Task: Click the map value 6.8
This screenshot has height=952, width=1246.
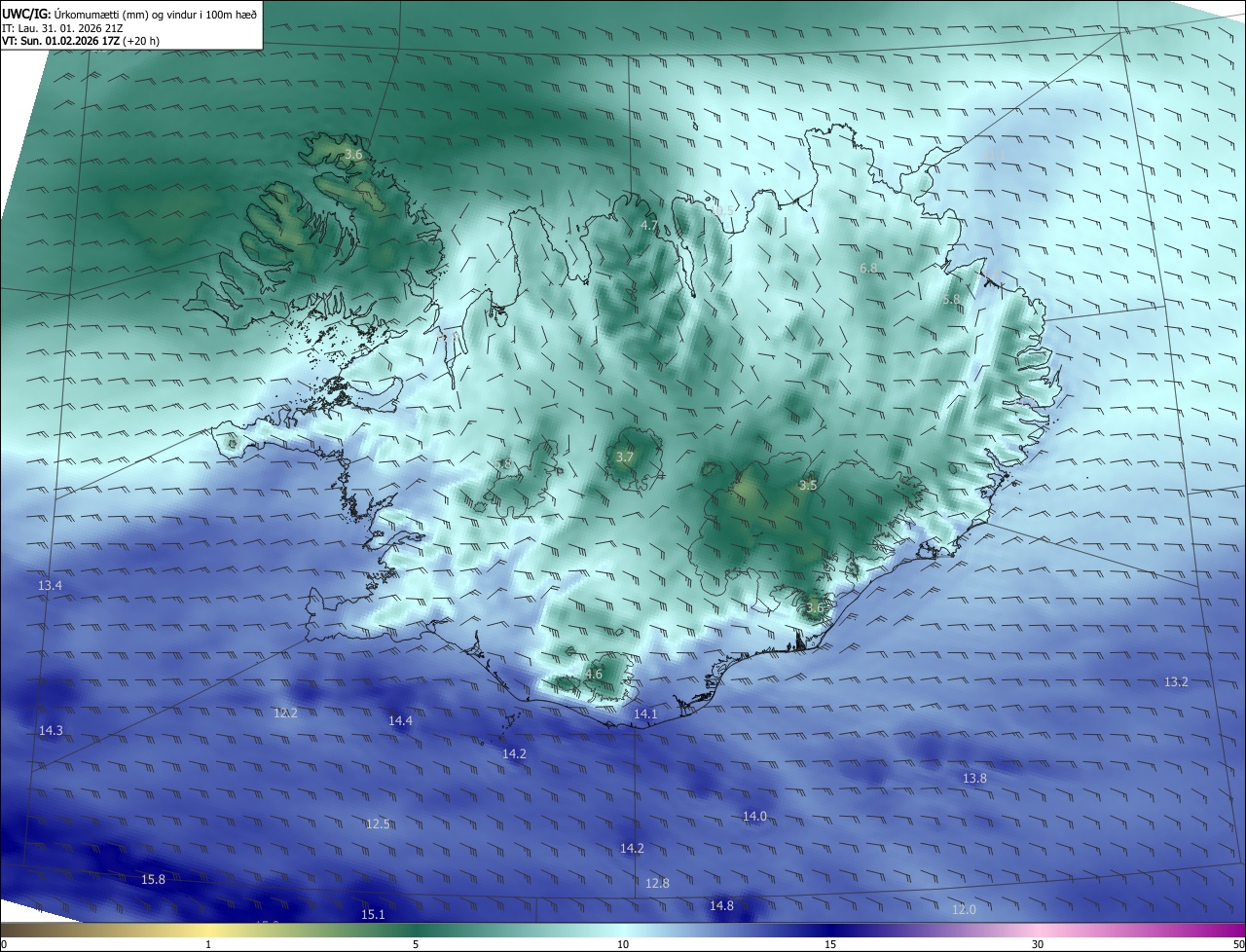Action: (x=868, y=268)
